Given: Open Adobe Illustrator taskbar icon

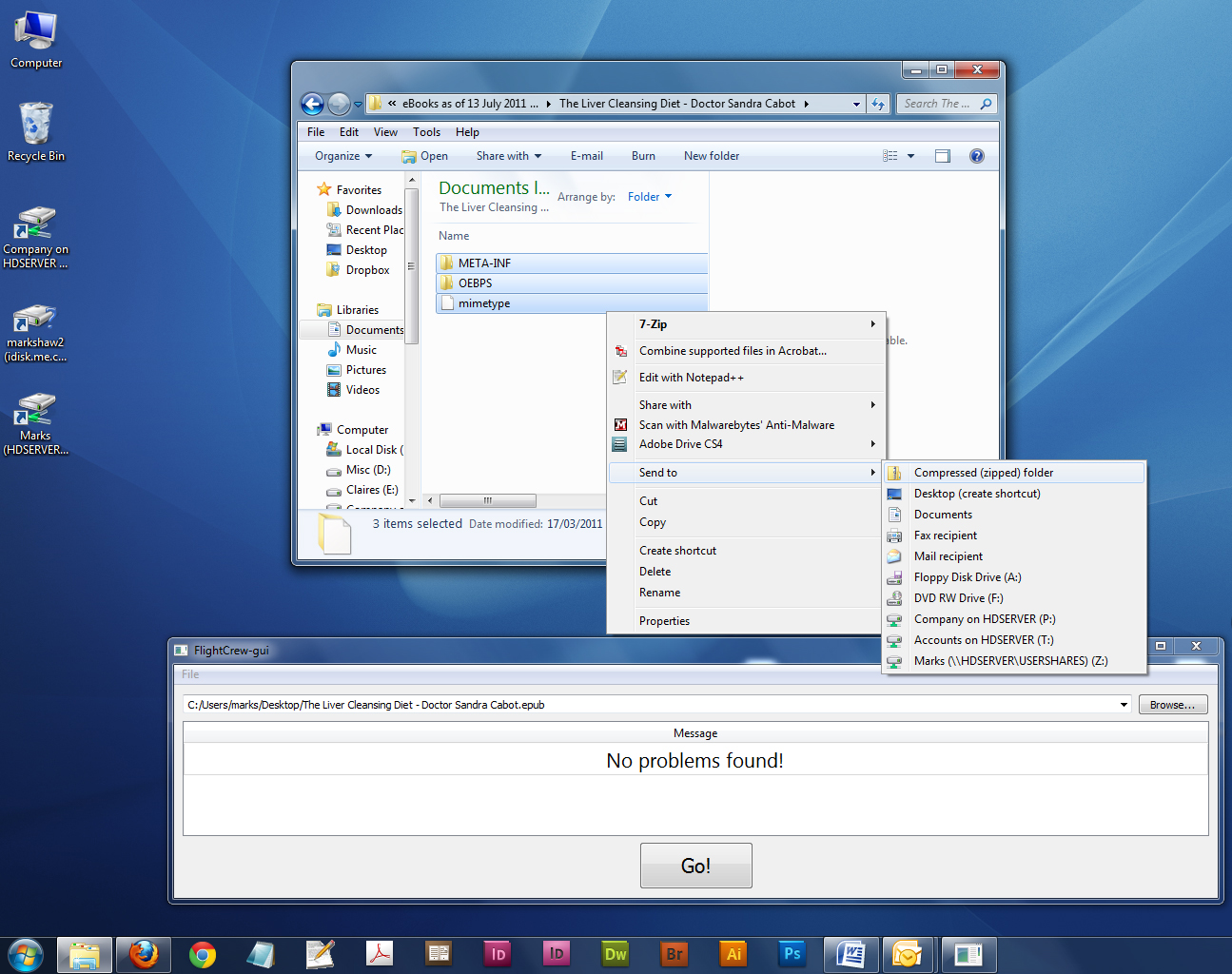Looking at the screenshot, I should click(x=733, y=954).
